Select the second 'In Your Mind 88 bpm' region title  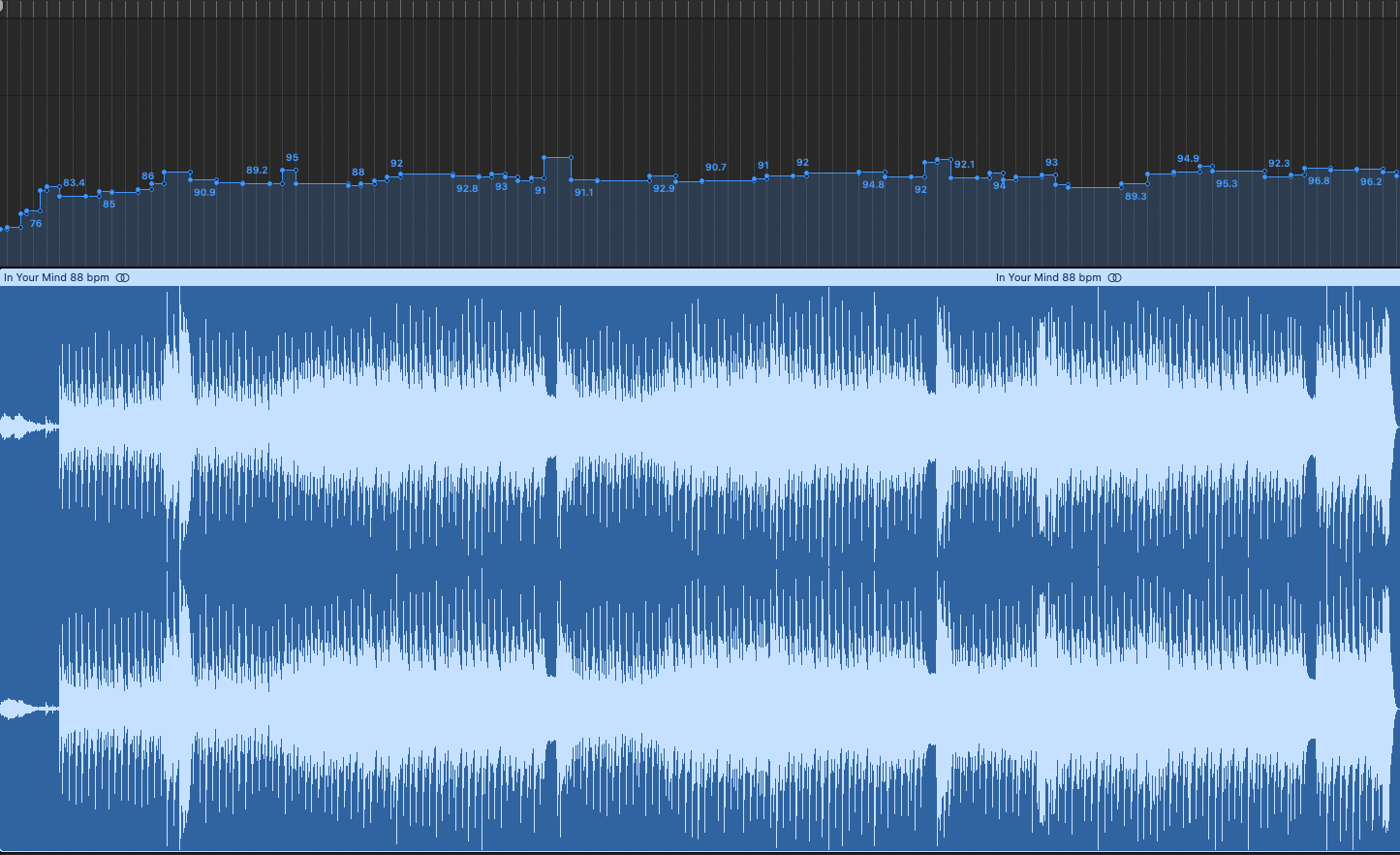coord(1048,277)
